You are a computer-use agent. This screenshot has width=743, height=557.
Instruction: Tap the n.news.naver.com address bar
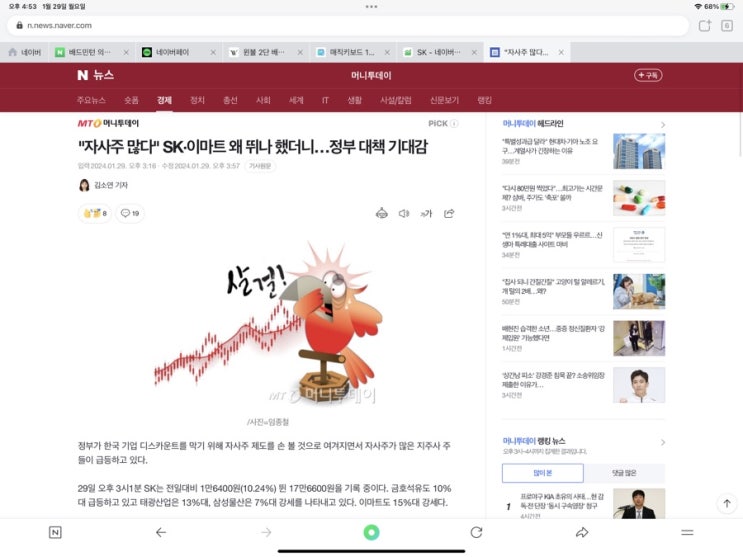[x=348, y=26]
